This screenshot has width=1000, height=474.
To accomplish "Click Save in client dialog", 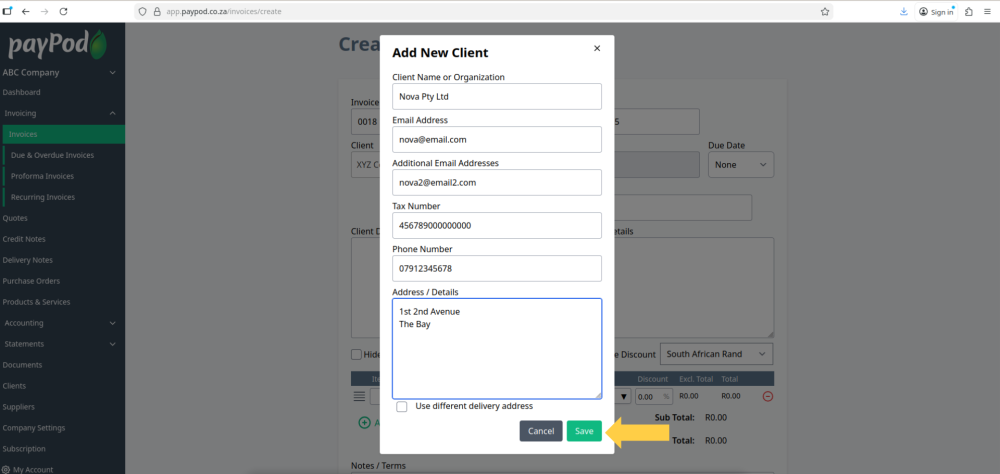I will coord(584,431).
